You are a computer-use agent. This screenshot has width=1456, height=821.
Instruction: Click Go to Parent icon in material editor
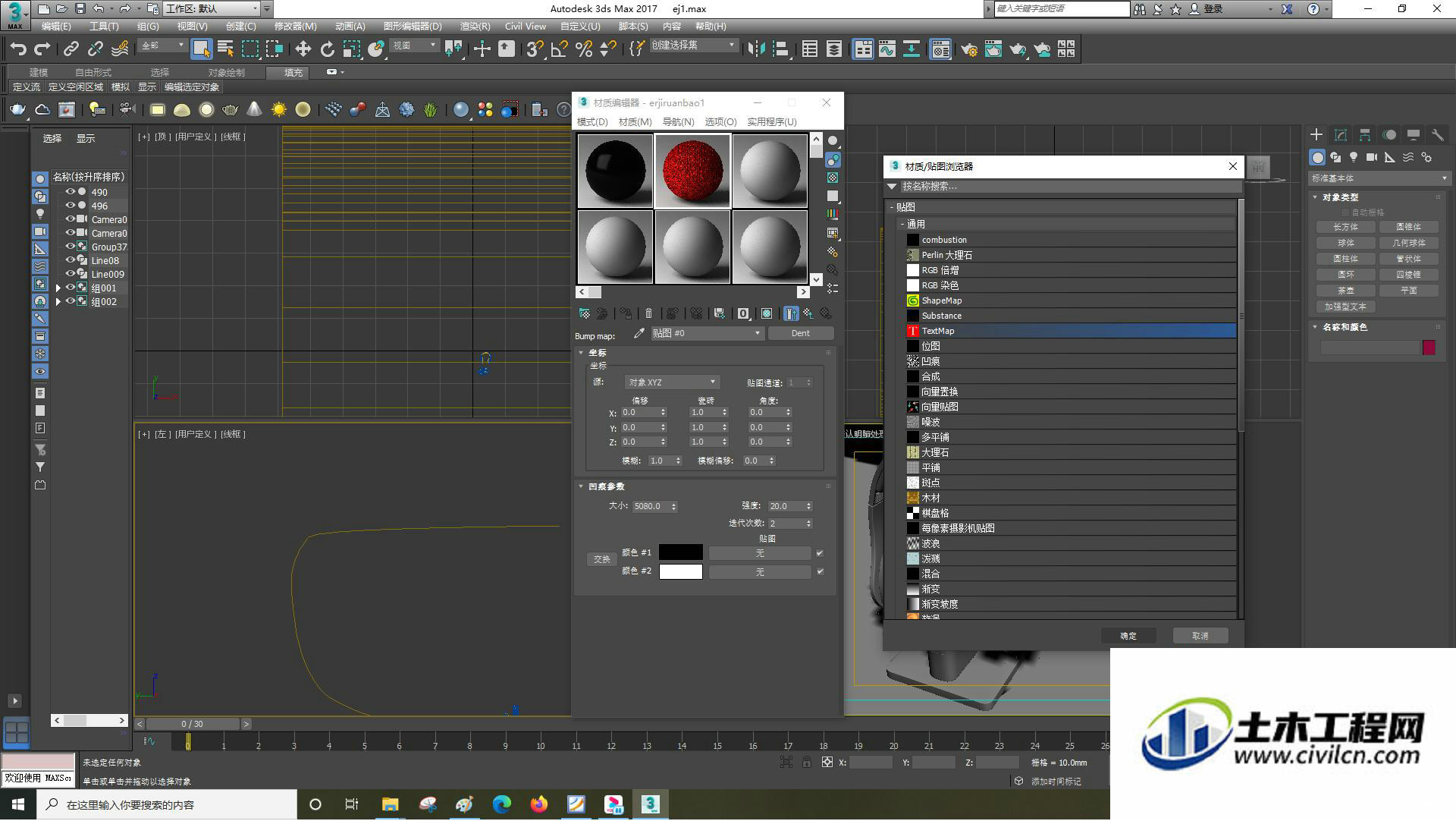click(808, 313)
